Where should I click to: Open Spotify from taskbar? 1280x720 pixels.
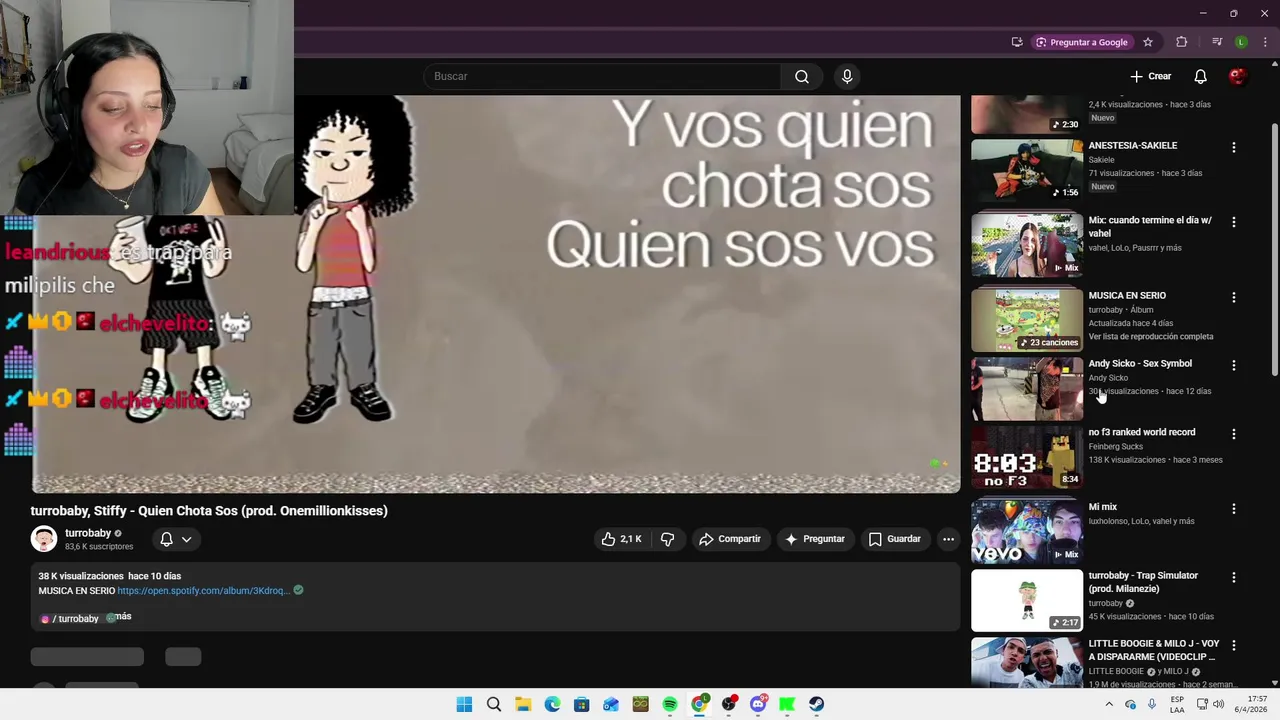click(x=670, y=704)
